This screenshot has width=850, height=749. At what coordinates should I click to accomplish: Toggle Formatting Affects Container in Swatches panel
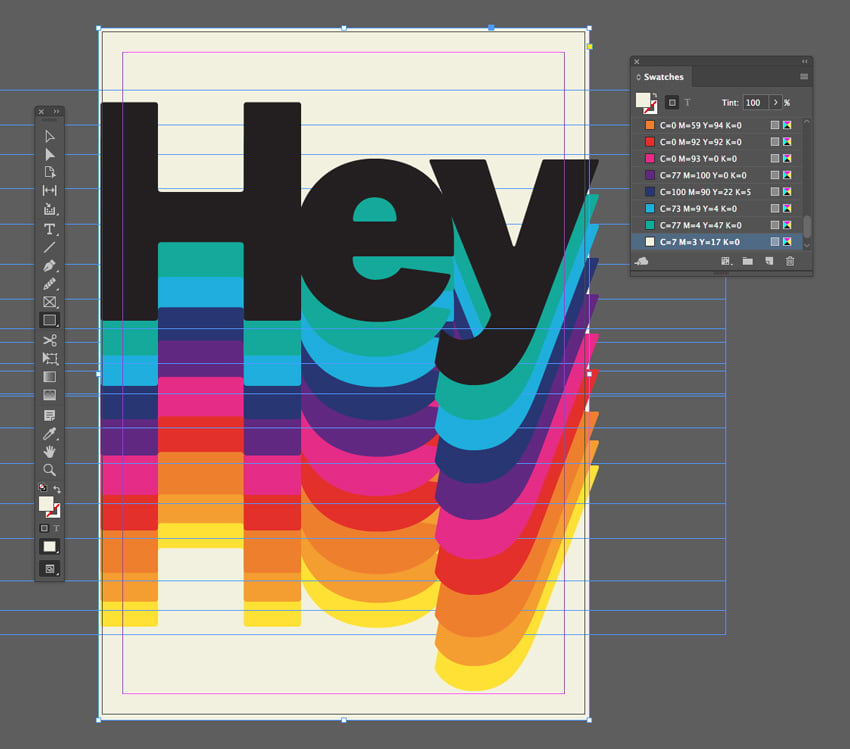click(x=672, y=102)
